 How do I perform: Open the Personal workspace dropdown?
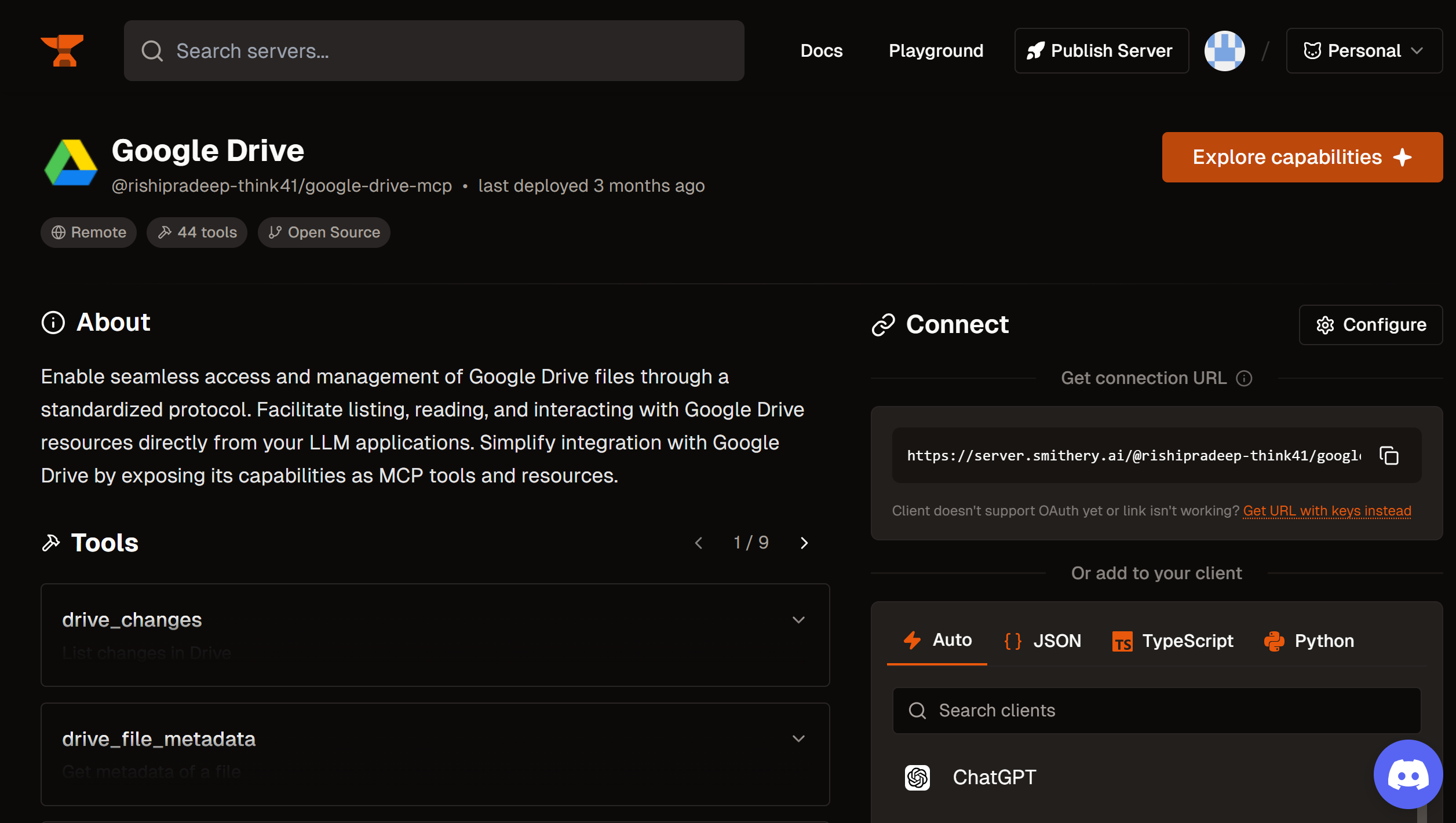pyautogui.click(x=1363, y=51)
